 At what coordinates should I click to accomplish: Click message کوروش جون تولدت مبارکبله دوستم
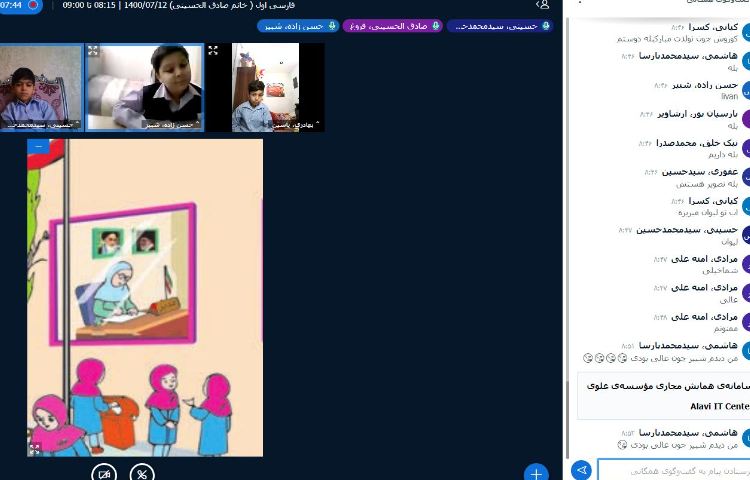[677, 39]
